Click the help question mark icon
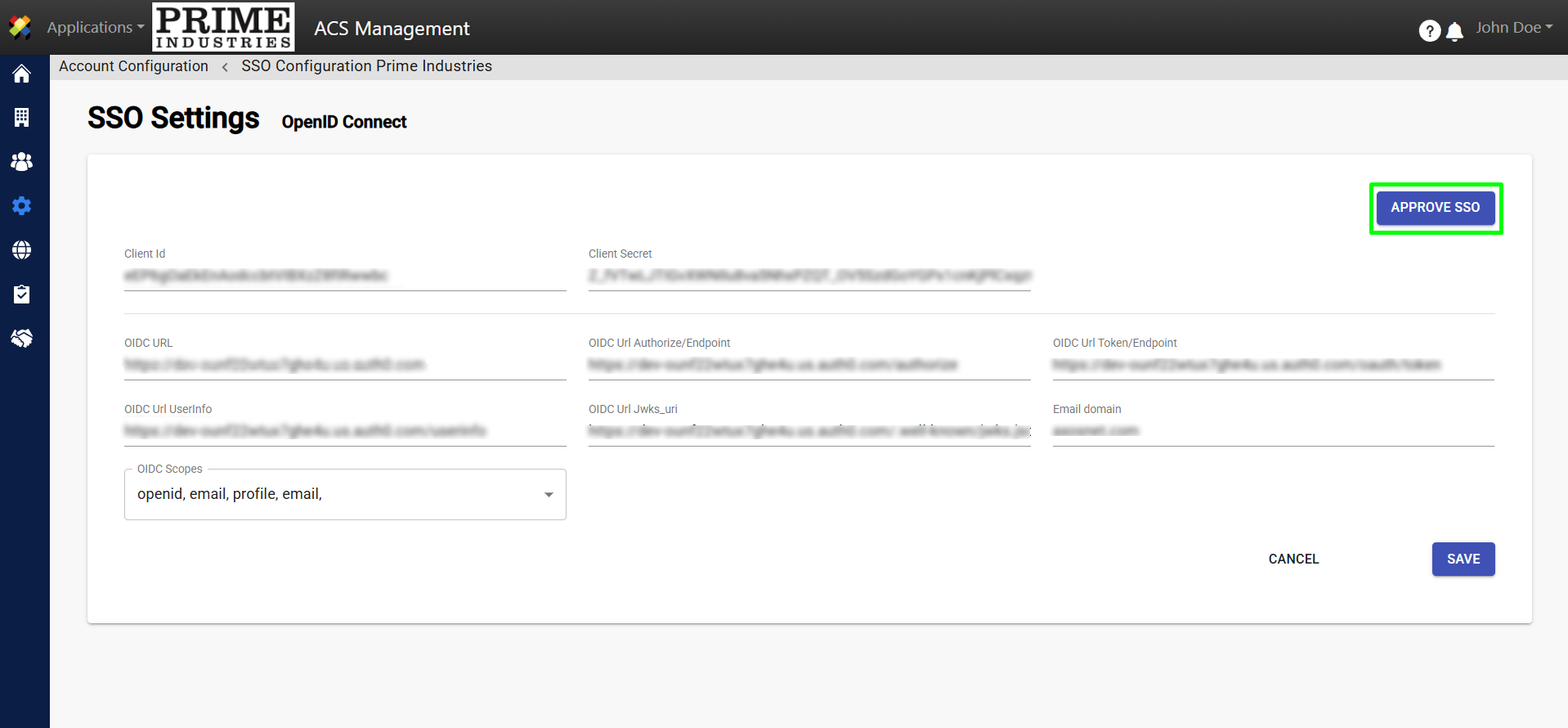 pyautogui.click(x=1429, y=30)
